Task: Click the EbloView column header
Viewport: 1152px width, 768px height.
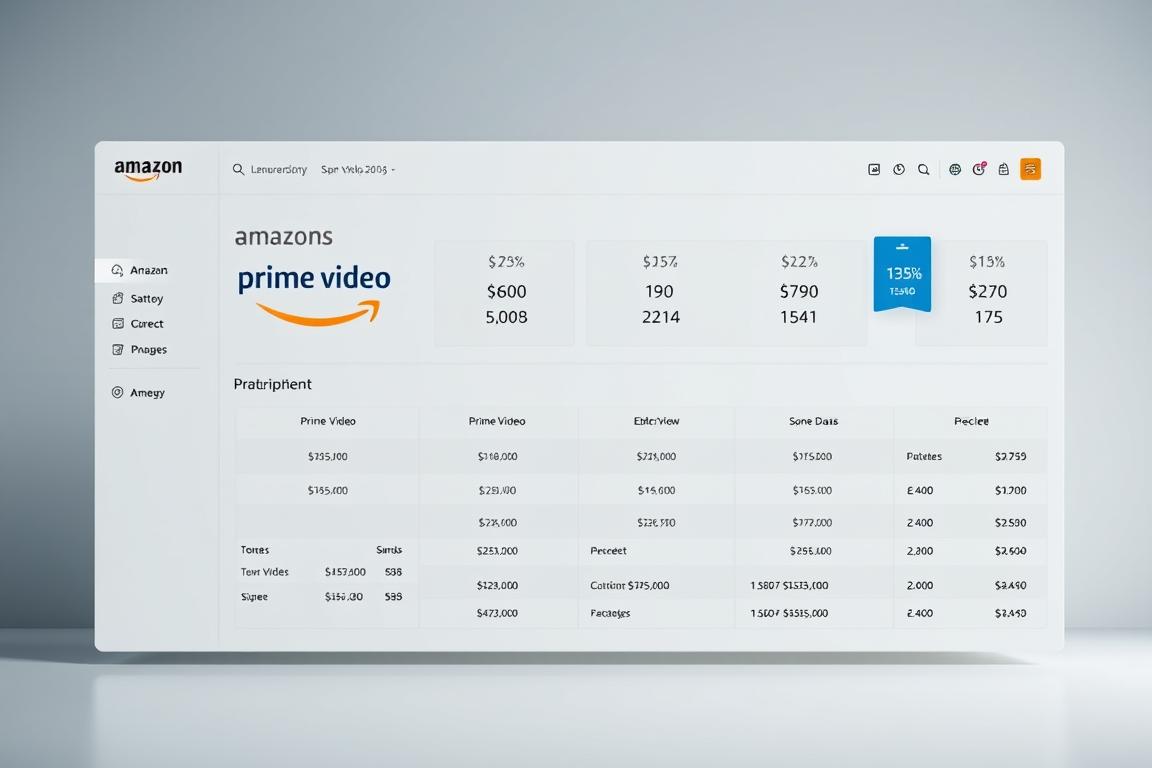Action: click(656, 422)
